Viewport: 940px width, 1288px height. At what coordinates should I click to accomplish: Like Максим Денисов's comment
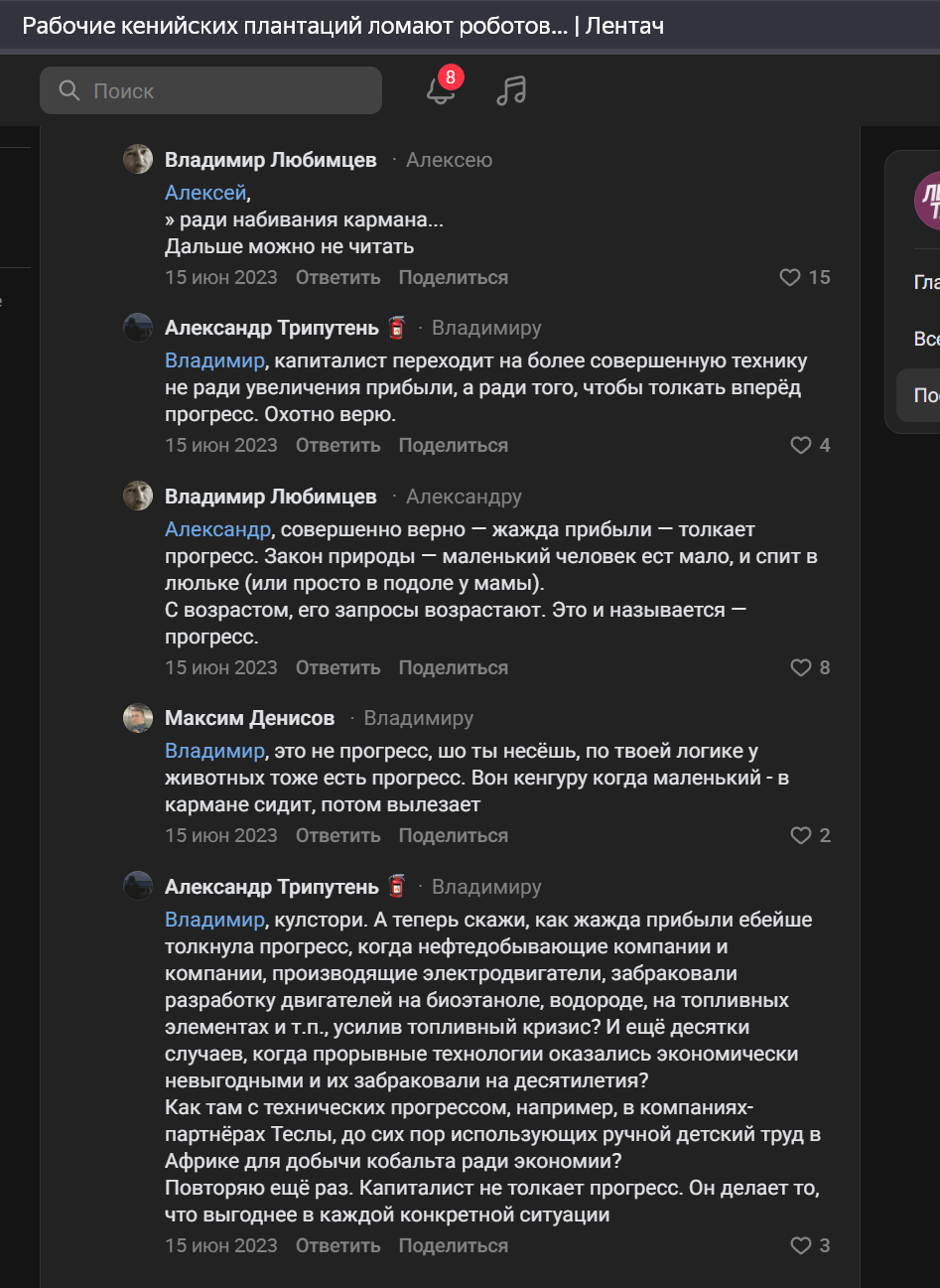coord(810,835)
